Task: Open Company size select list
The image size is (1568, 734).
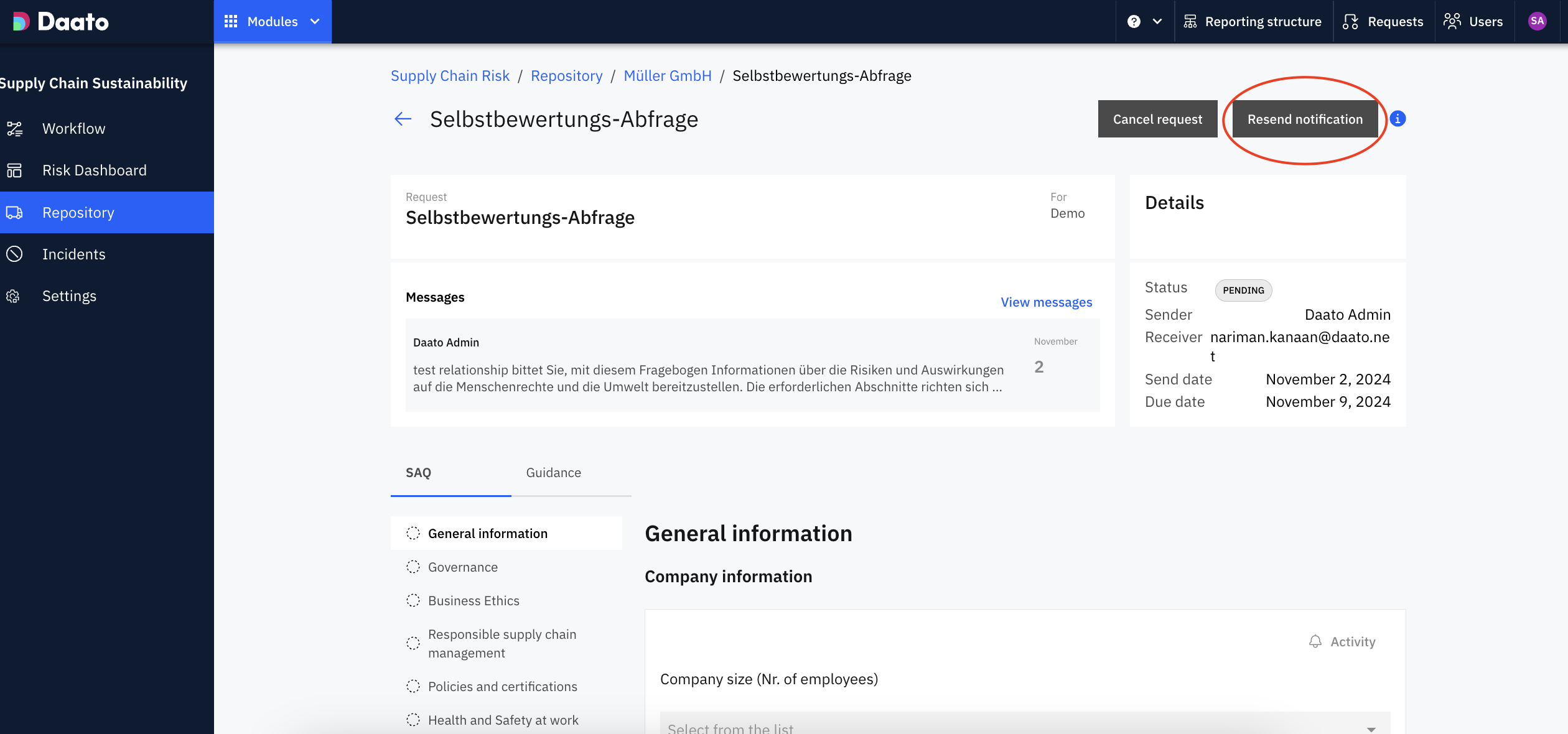Action: pyautogui.click(x=1024, y=727)
